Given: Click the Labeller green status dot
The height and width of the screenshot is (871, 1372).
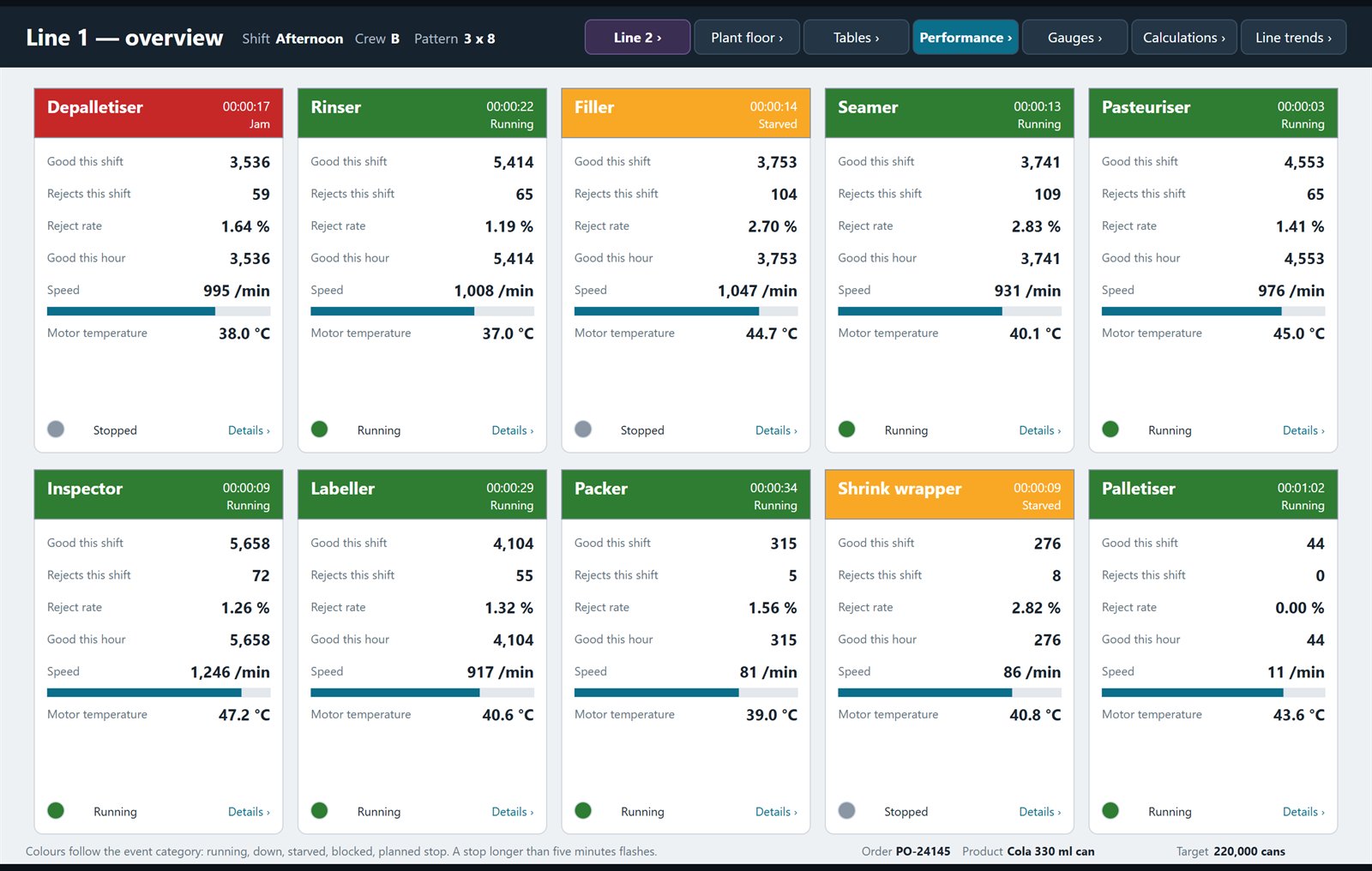Looking at the screenshot, I should coord(320,810).
